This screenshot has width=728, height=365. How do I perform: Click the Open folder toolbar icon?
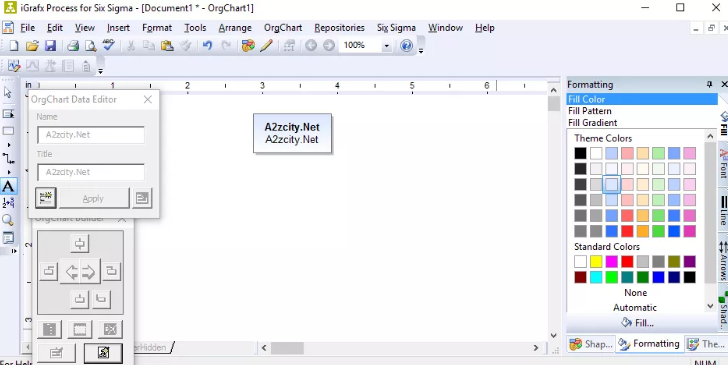[x=32, y=46]
